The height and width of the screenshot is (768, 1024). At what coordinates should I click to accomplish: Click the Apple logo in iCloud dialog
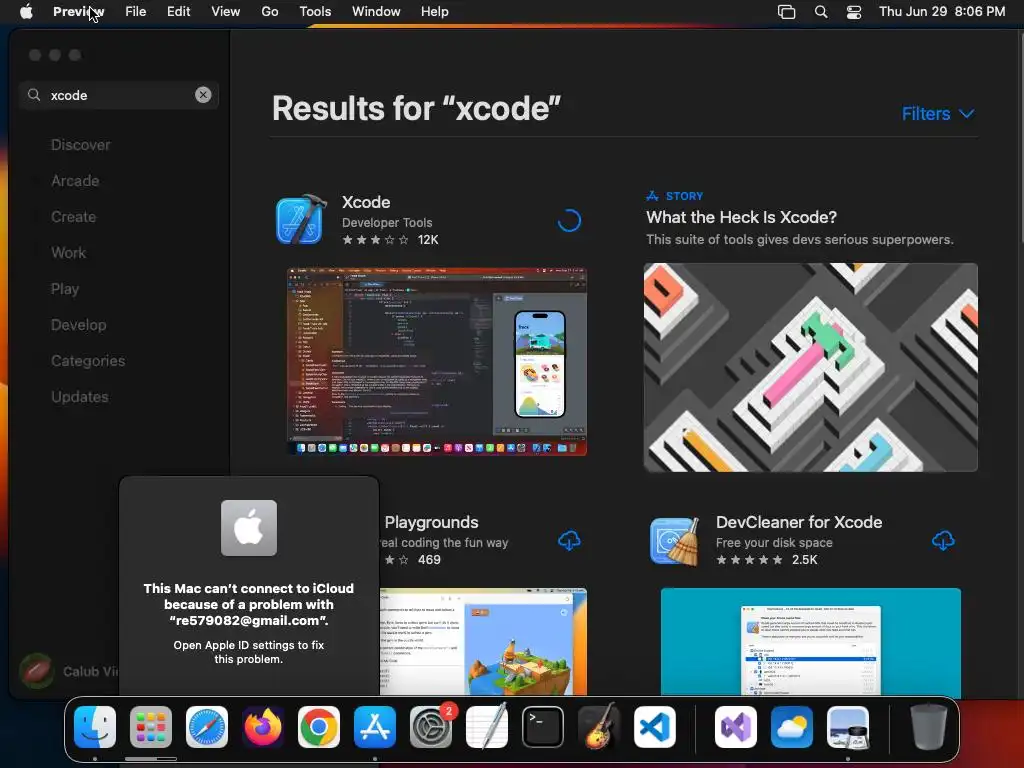point(249,528)
